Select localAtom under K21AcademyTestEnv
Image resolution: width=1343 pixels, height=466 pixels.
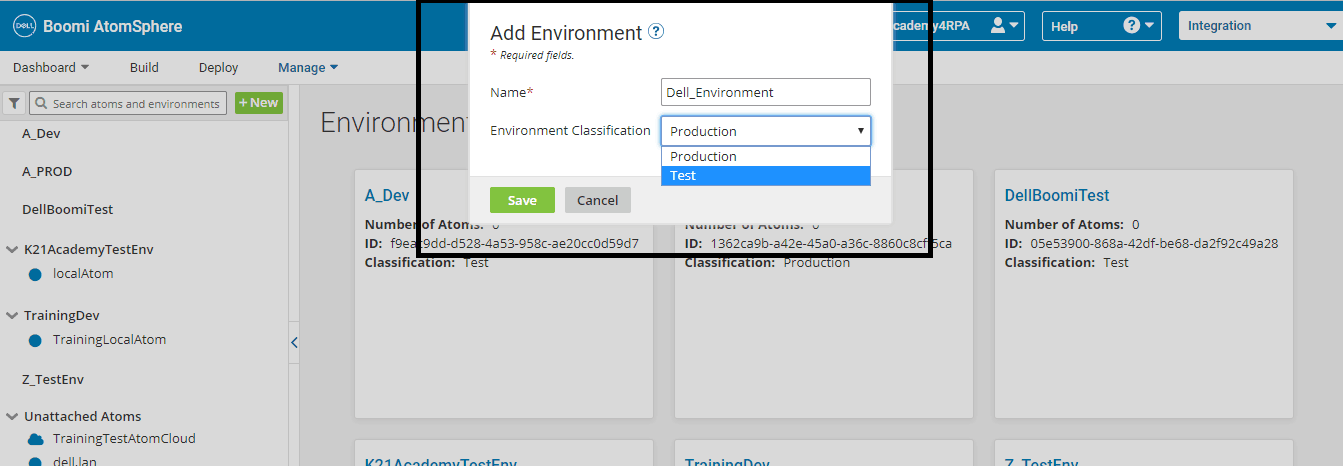[x=83, y=274]
